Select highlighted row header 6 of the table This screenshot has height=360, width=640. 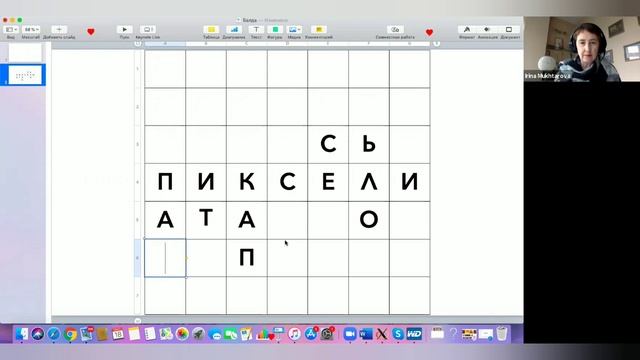(x=138, y=258)
